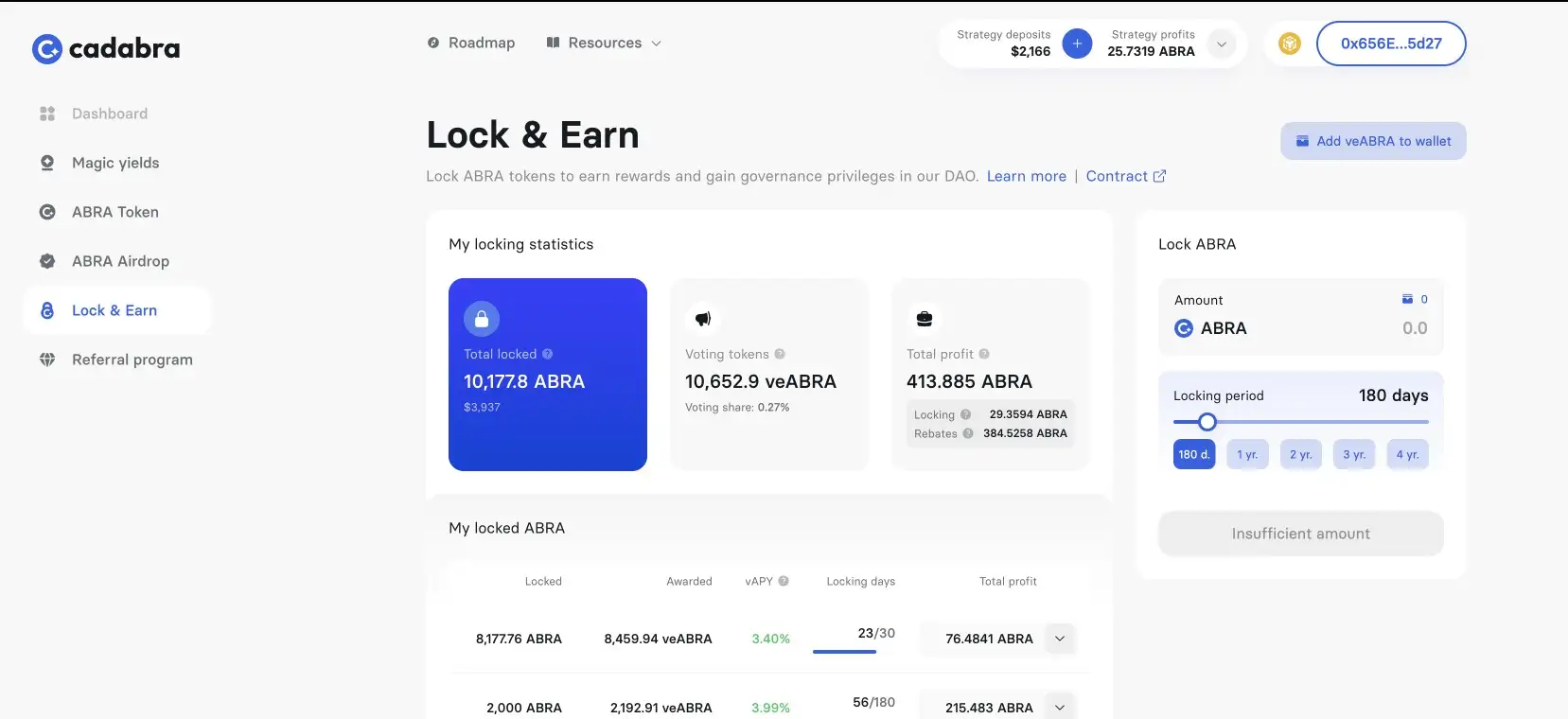Click the Total profit info icon
Screen dimensions: 1568x719
click(x=984, y=354)
